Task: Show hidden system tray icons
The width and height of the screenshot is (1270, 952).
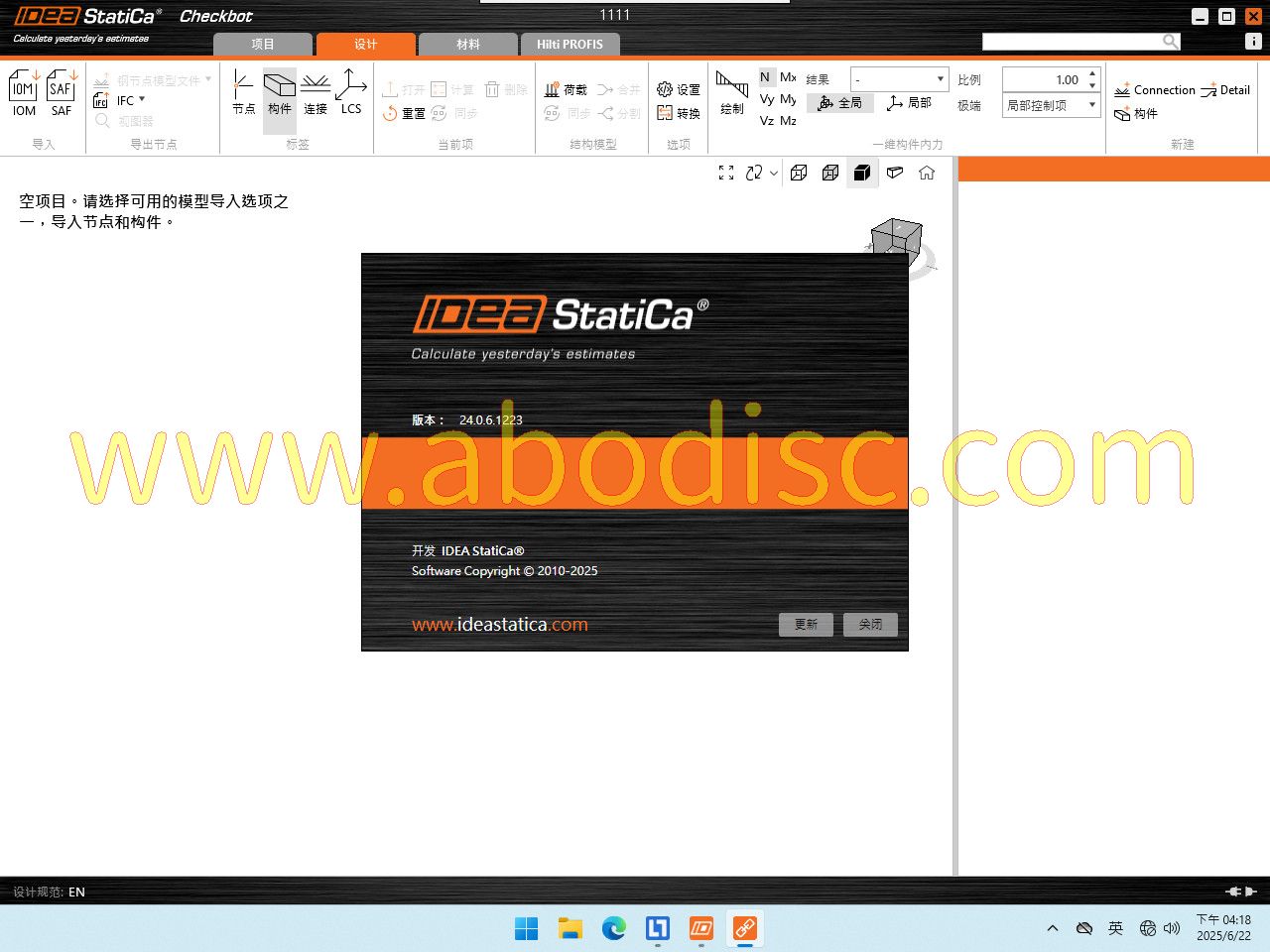Action: [x=1053, y=928]
